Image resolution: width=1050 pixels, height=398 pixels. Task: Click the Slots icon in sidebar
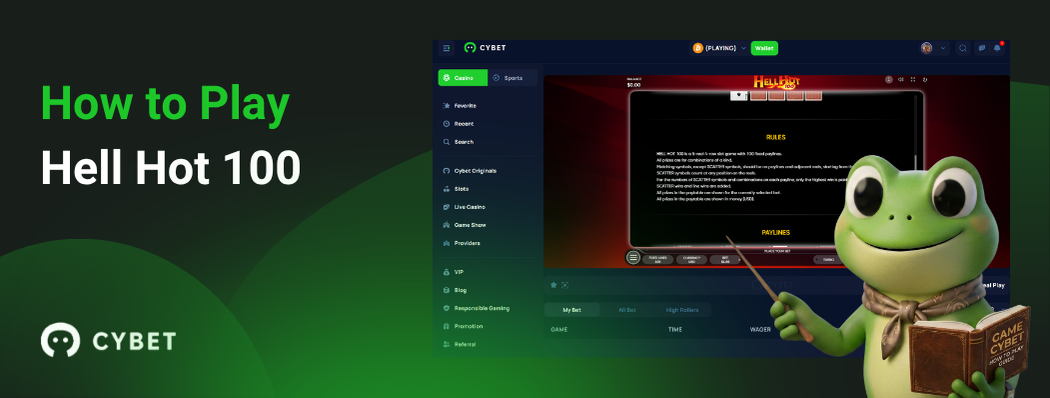pyautogui.click(x=446, y=189)
